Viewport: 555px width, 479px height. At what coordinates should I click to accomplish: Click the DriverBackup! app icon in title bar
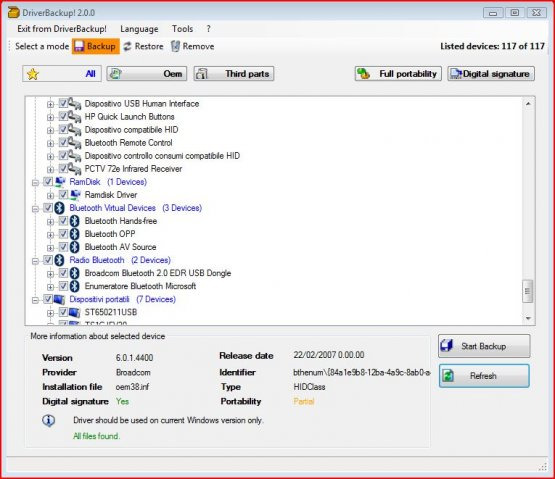(13, 12)
